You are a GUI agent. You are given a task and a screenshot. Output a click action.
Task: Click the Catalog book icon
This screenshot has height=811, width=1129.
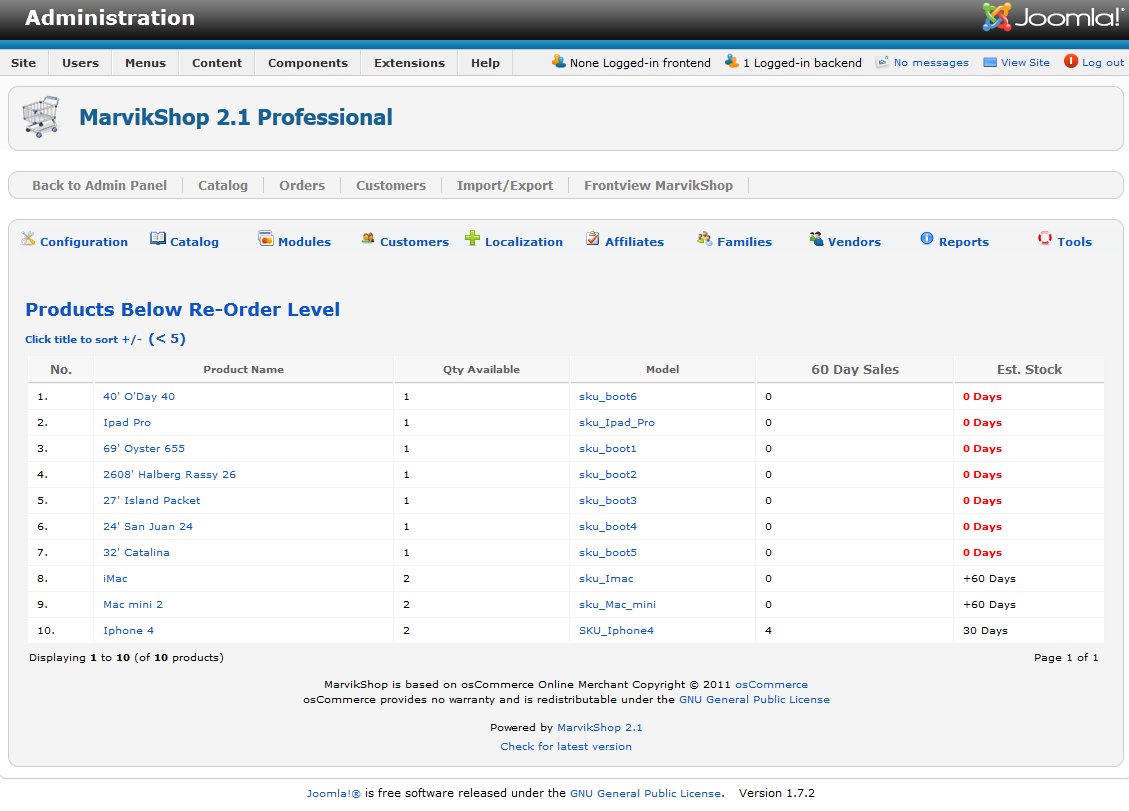coord(158,238)
